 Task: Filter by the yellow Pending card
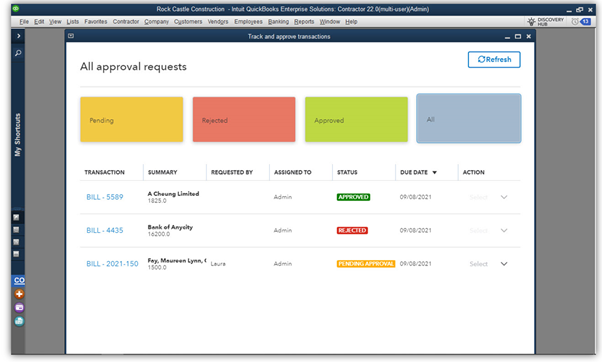click(131, 119)
